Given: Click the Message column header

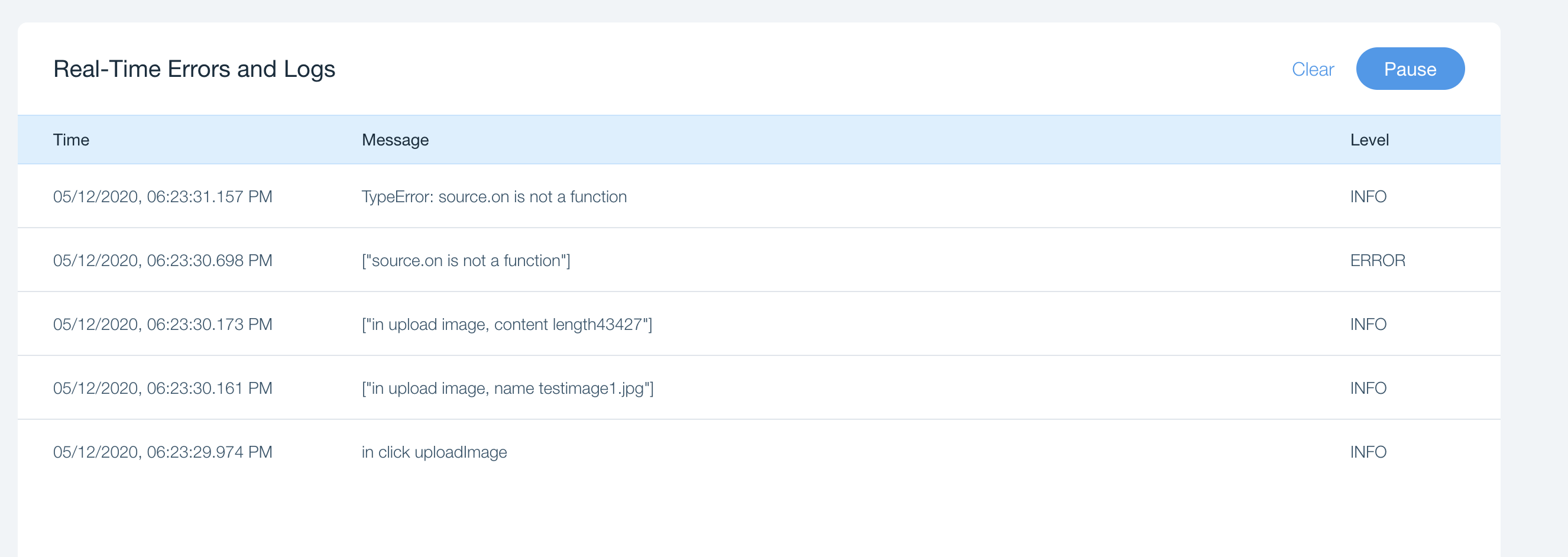Looking at the screenshot, I should pos(395,140).
